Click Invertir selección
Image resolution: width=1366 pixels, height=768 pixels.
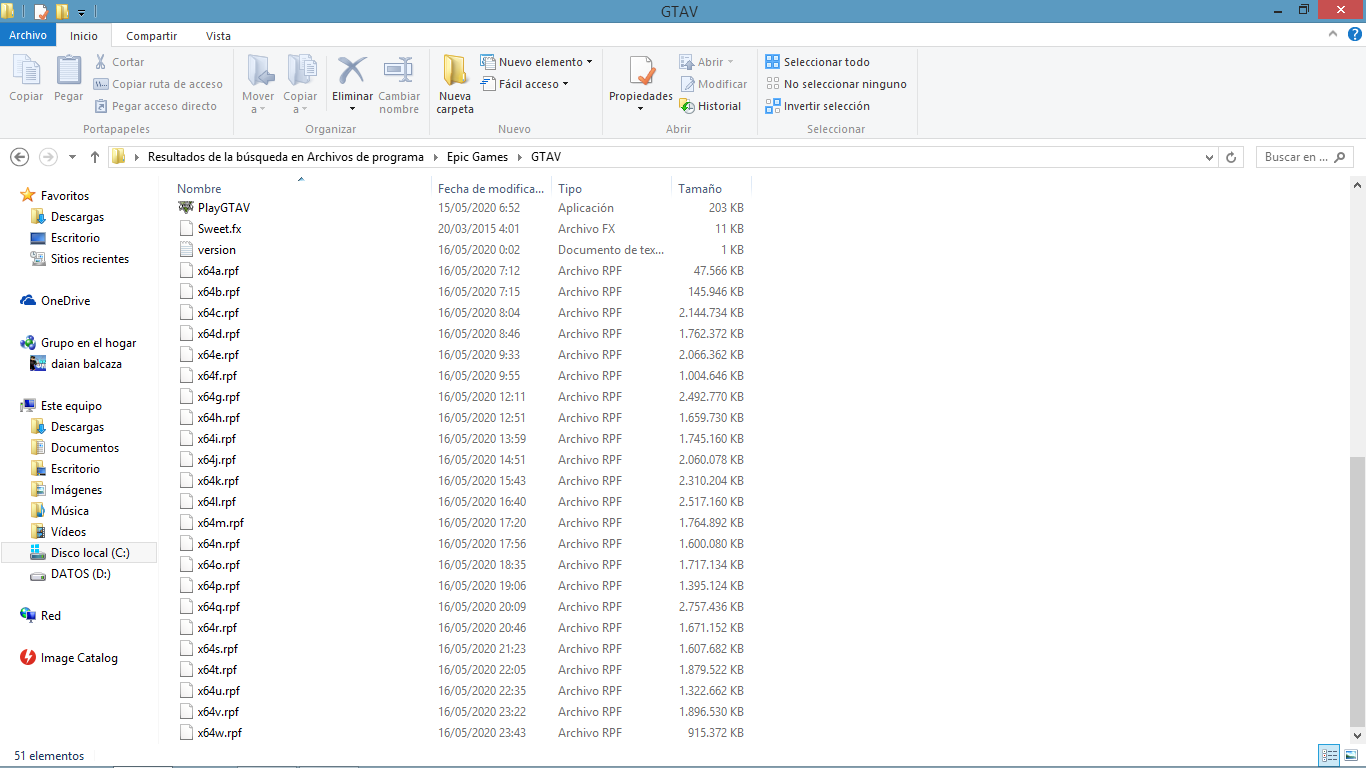click(817, 106)
